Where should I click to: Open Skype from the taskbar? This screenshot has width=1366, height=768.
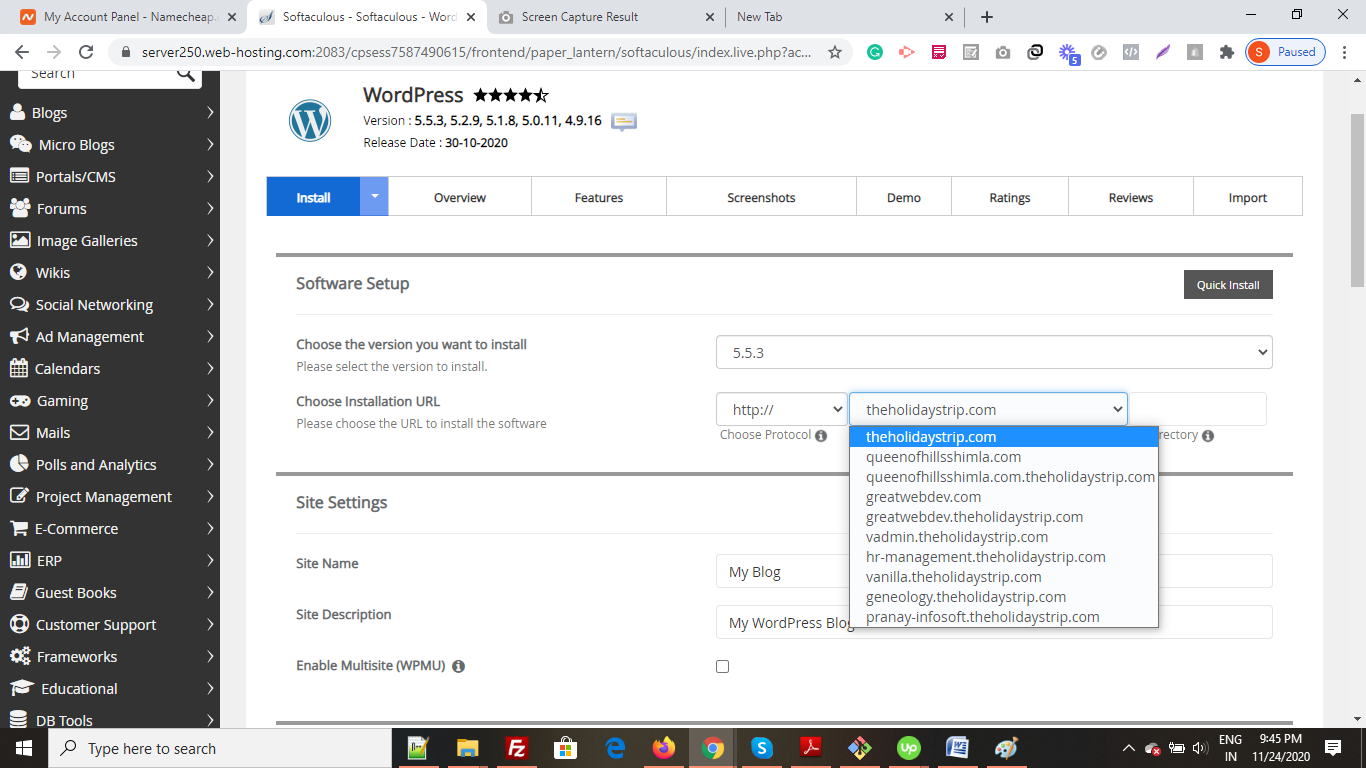click(761, 748)
